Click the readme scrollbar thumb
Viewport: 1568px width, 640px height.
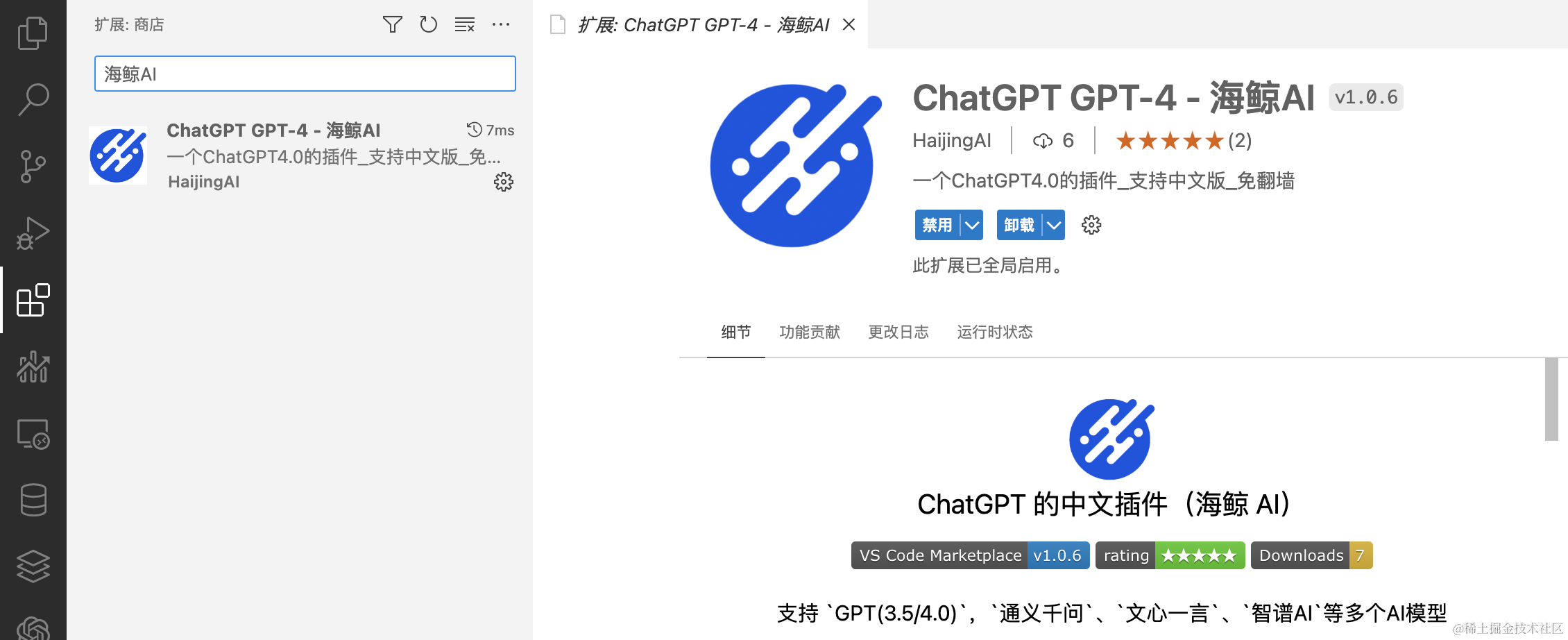(x=1551, y=399)
